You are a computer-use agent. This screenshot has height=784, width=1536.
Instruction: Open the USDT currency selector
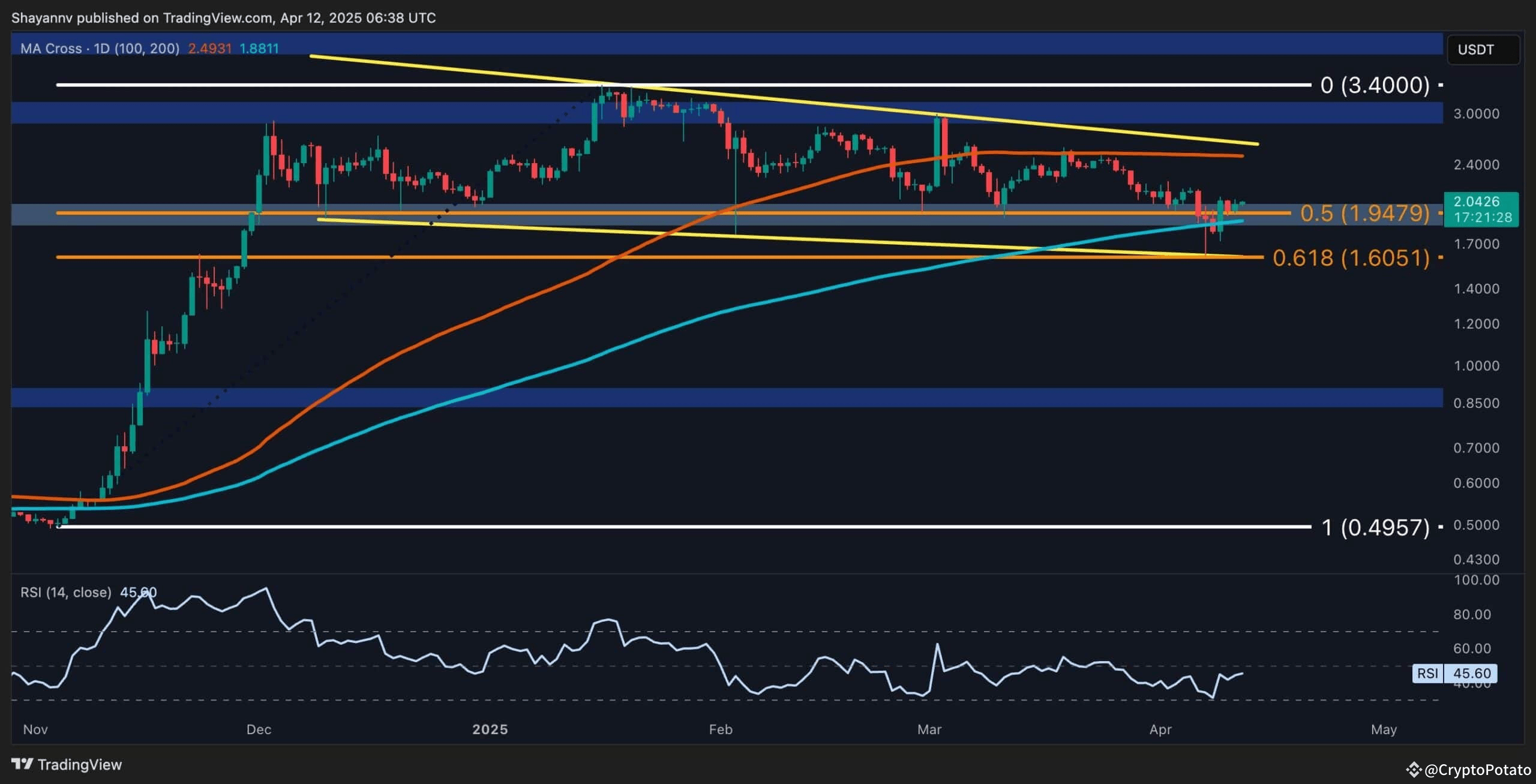[1482, 50]
